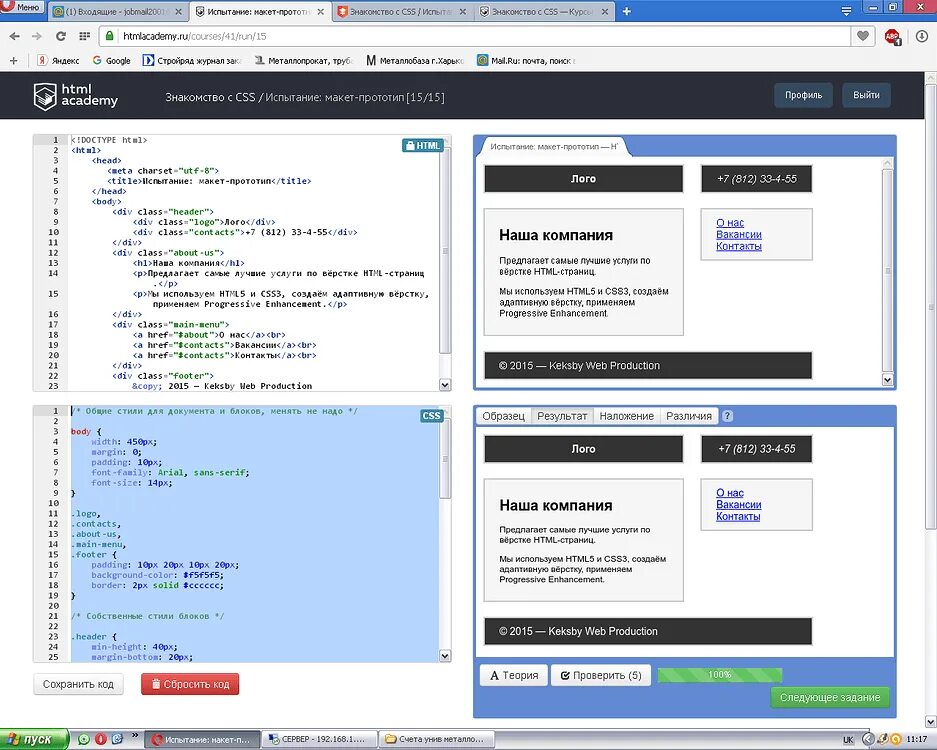Select the Образец tab

pyautogui.click(x=503, y=416)
